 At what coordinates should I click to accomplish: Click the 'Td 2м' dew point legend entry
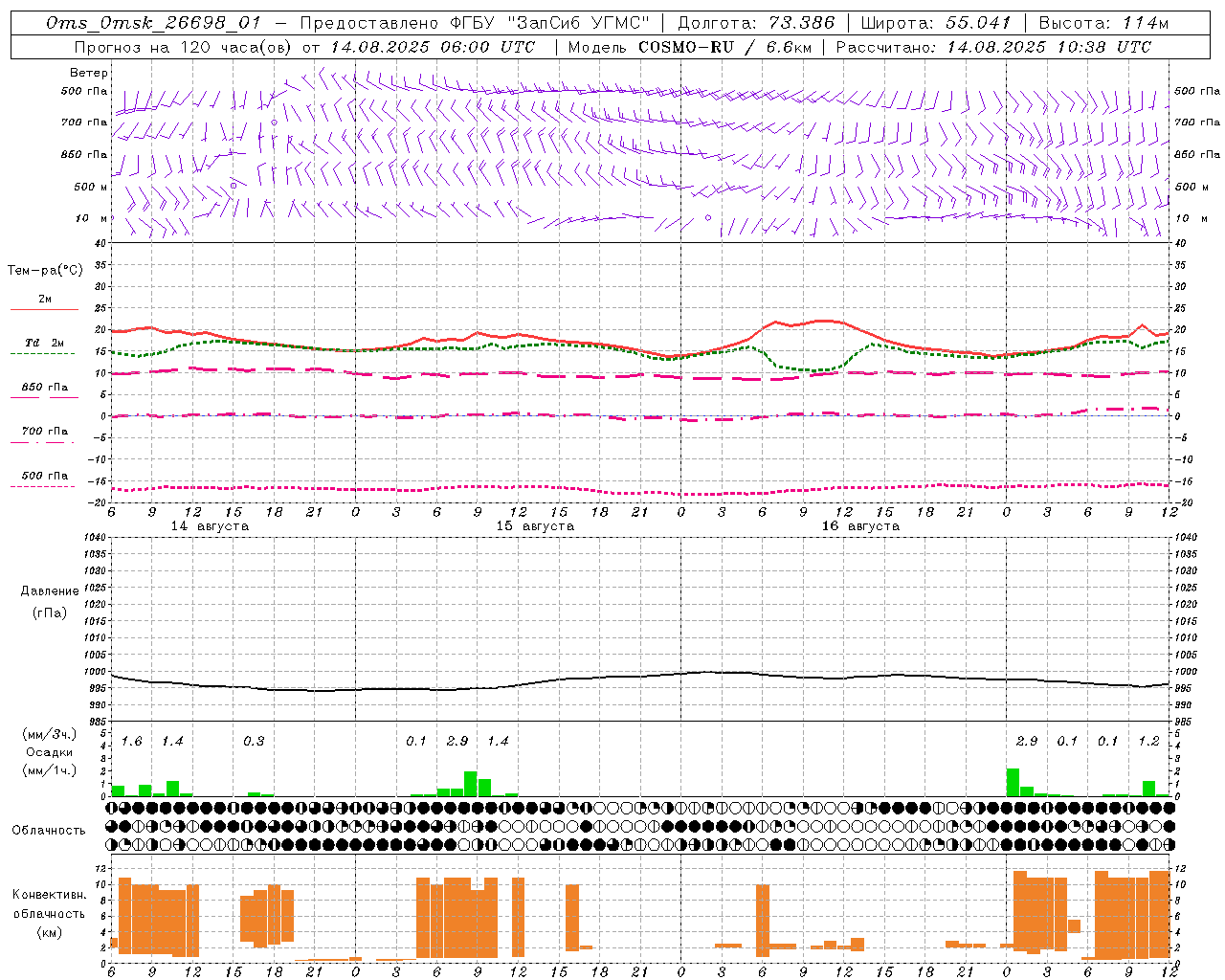pyautogui.click(x=45, y=343)
